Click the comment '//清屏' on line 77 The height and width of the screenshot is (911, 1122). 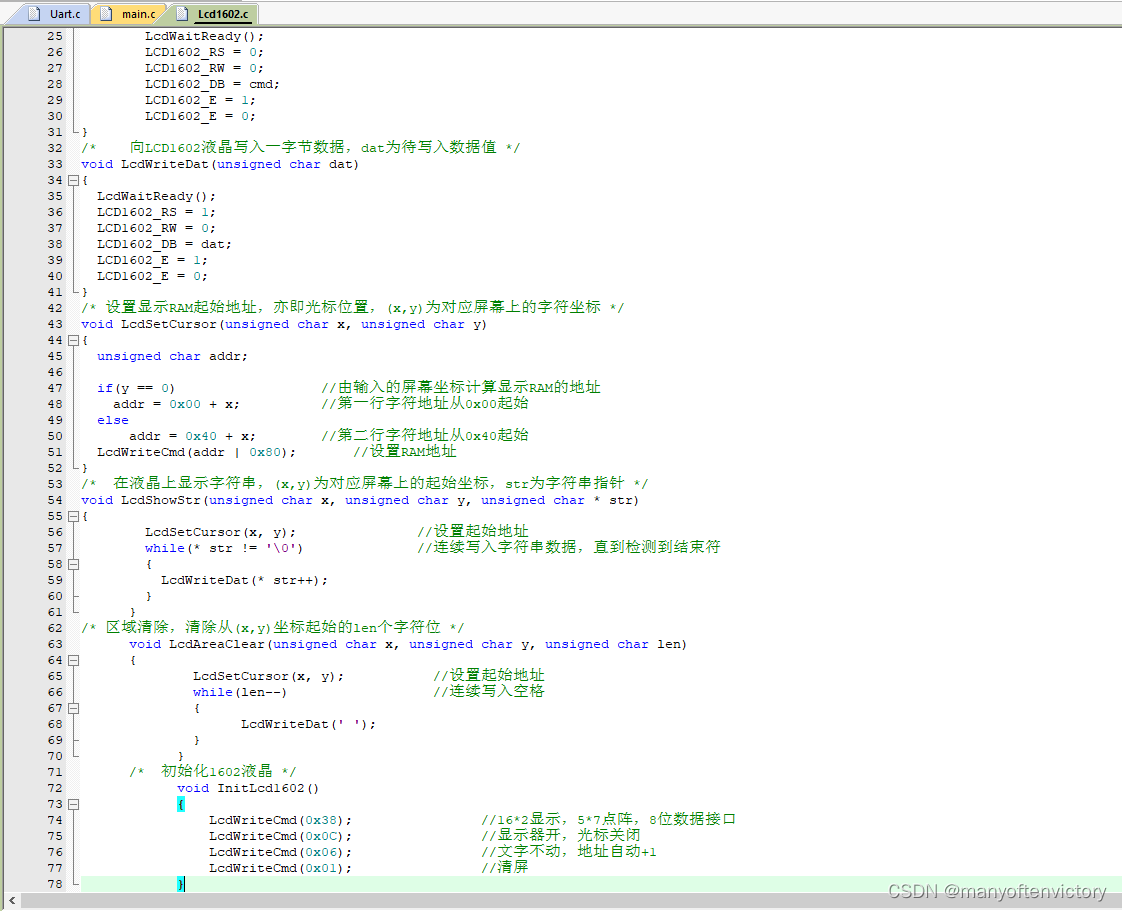(504, 867)
